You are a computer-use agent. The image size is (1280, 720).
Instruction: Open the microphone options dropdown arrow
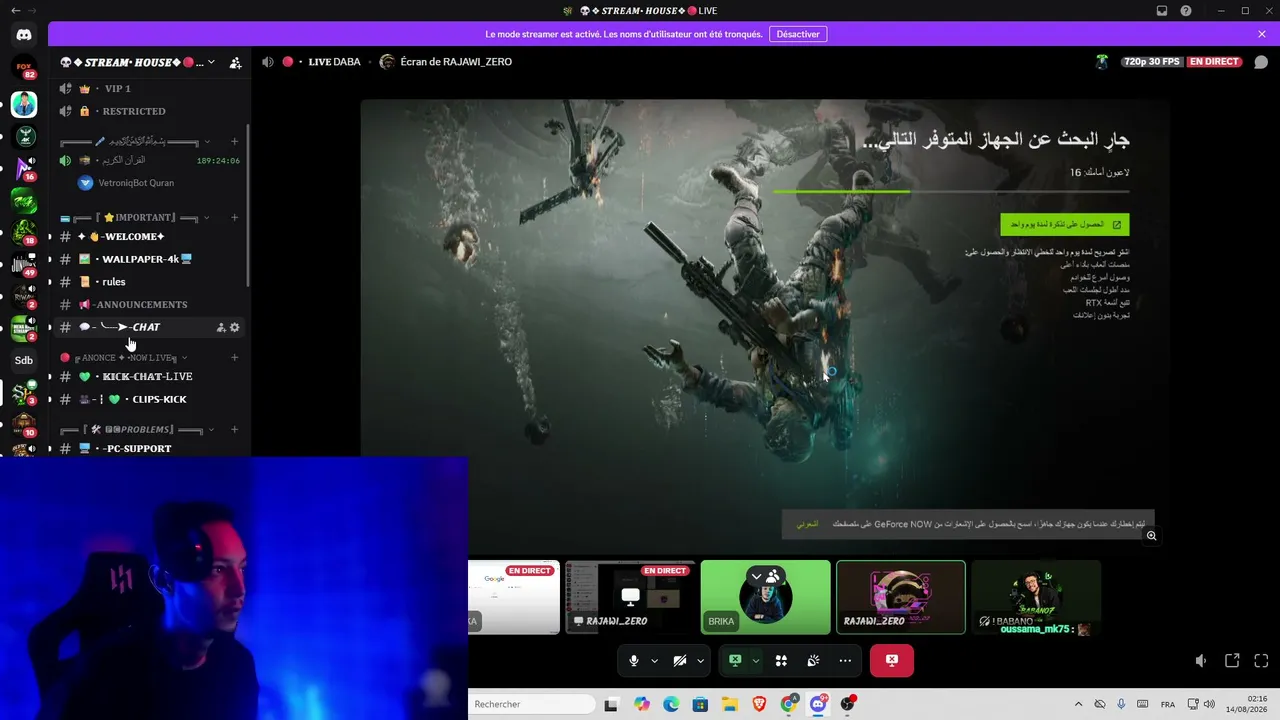655,661
